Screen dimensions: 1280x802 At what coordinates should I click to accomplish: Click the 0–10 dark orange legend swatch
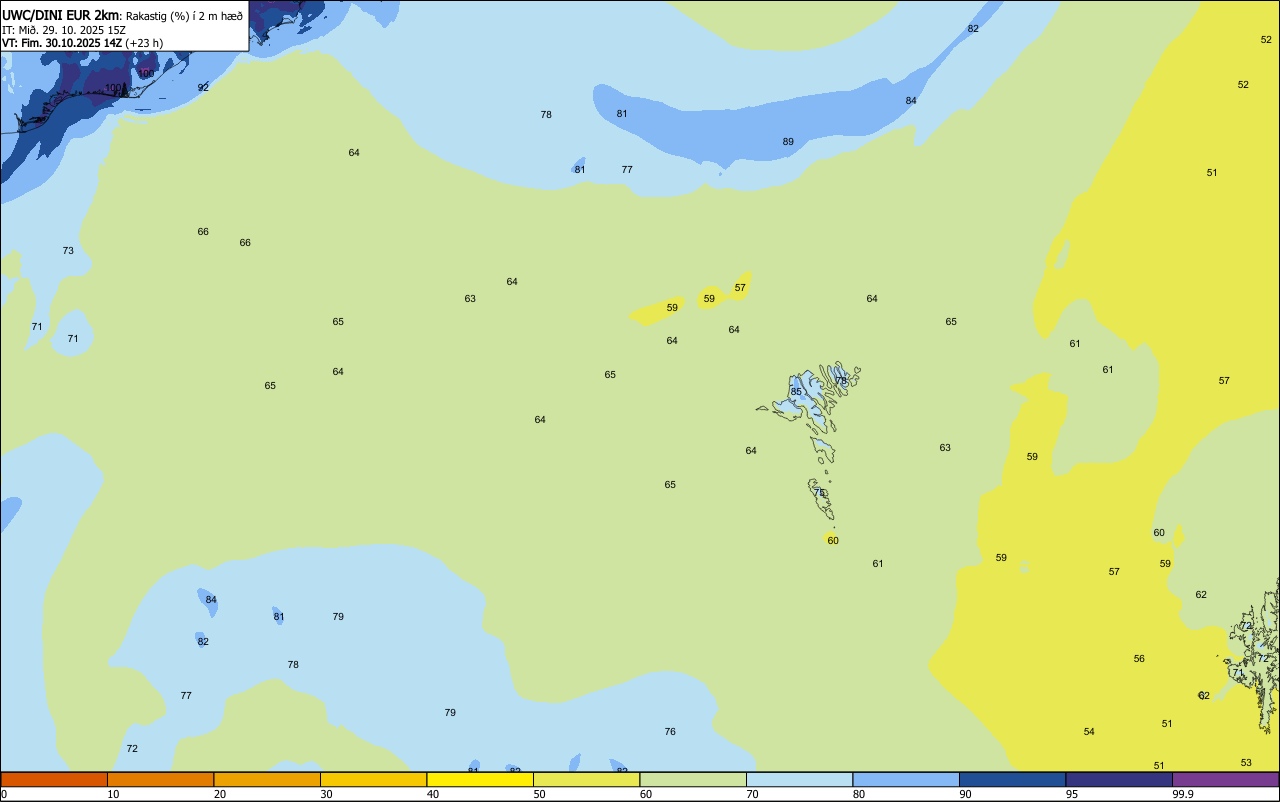54,779
